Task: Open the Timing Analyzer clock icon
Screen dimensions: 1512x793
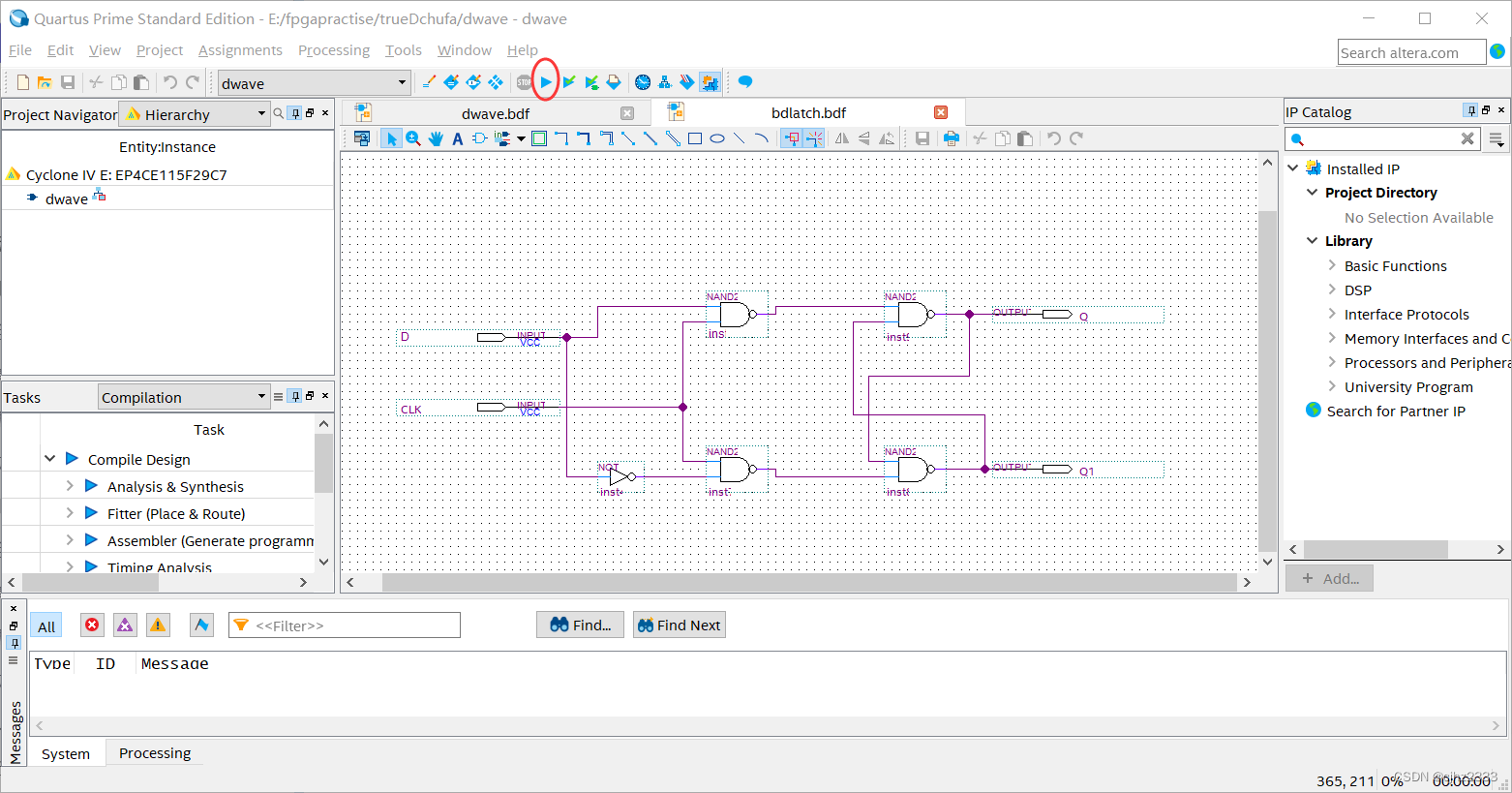Action: [643, 82]
